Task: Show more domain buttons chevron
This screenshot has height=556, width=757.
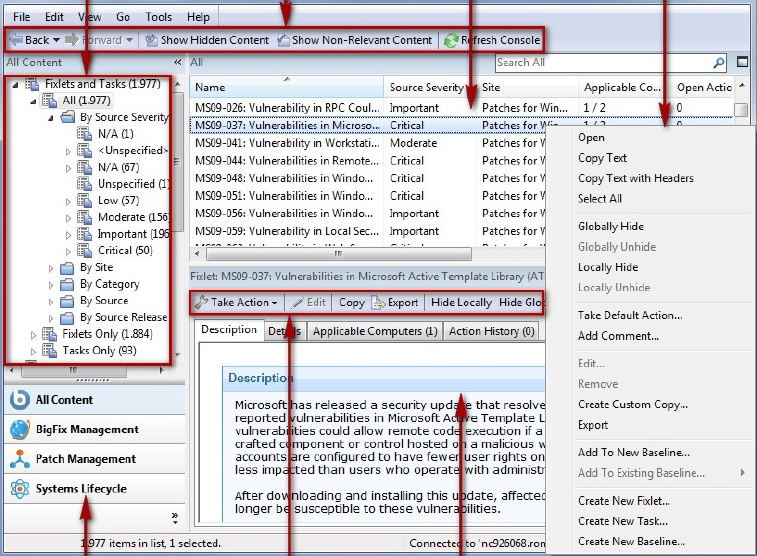Action: 175,518
